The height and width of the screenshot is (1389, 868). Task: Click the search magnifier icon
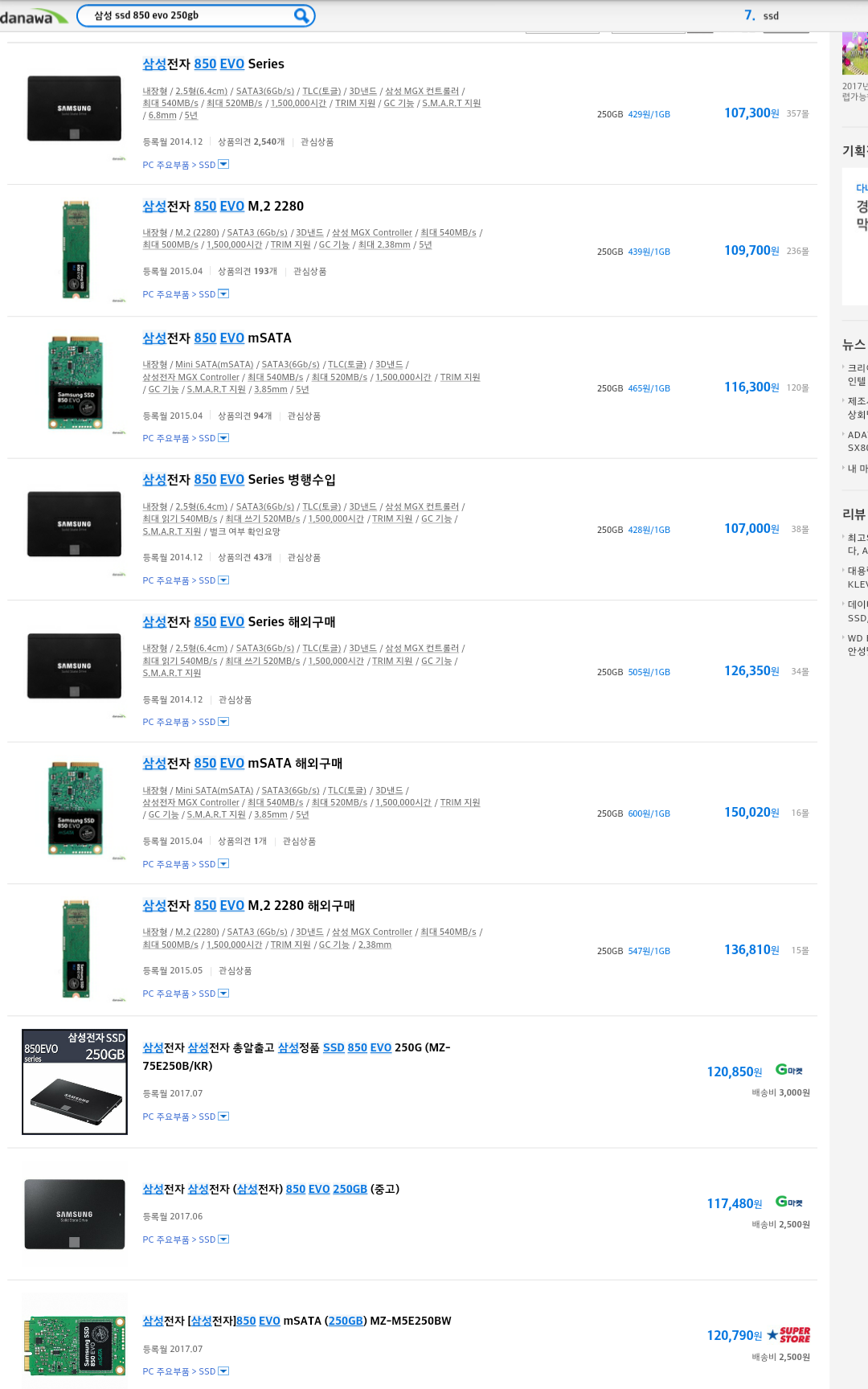[301, 15]
